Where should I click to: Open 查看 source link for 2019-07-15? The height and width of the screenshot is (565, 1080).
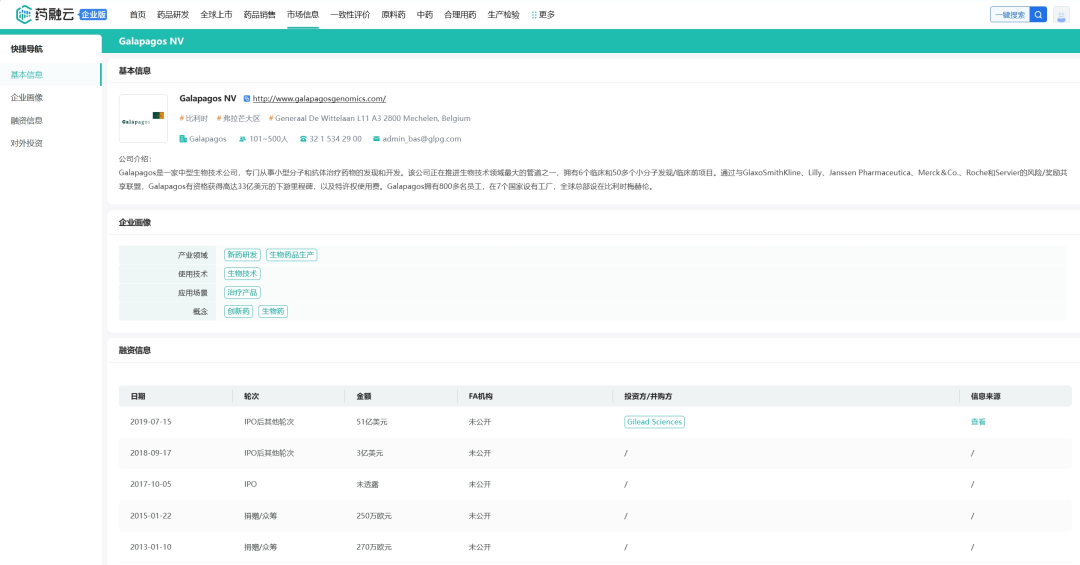point(978,422)
